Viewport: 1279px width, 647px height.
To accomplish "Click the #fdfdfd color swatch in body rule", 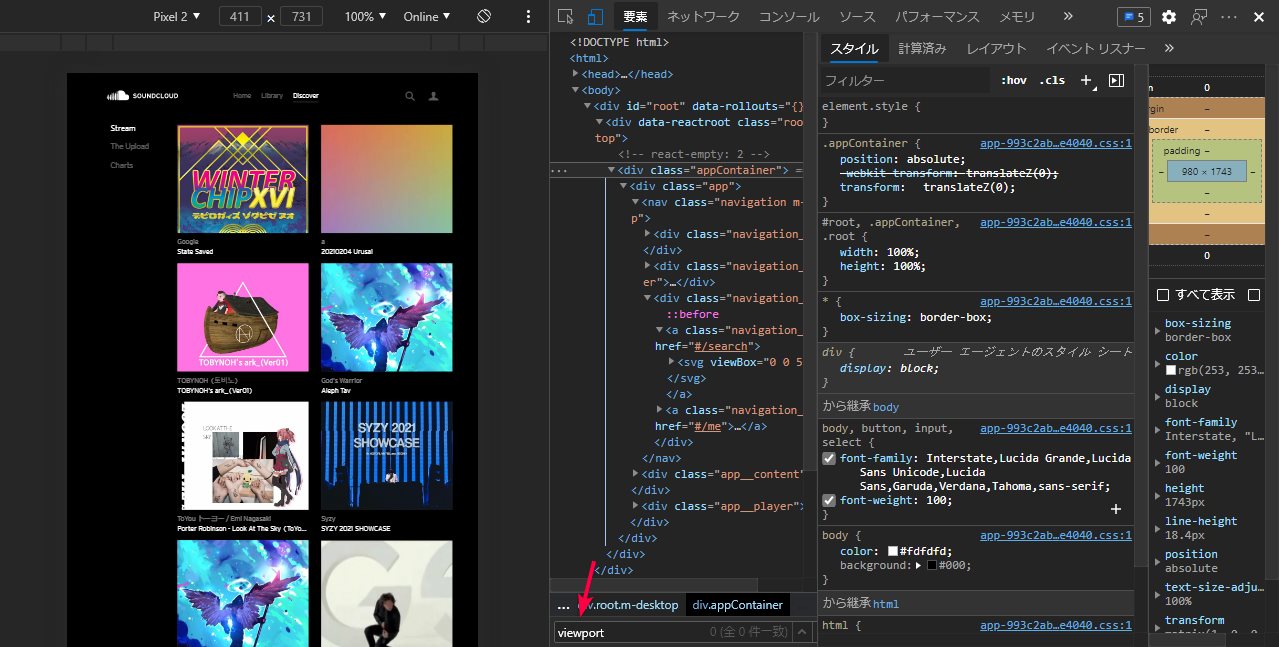I will (x=893, y=551).
